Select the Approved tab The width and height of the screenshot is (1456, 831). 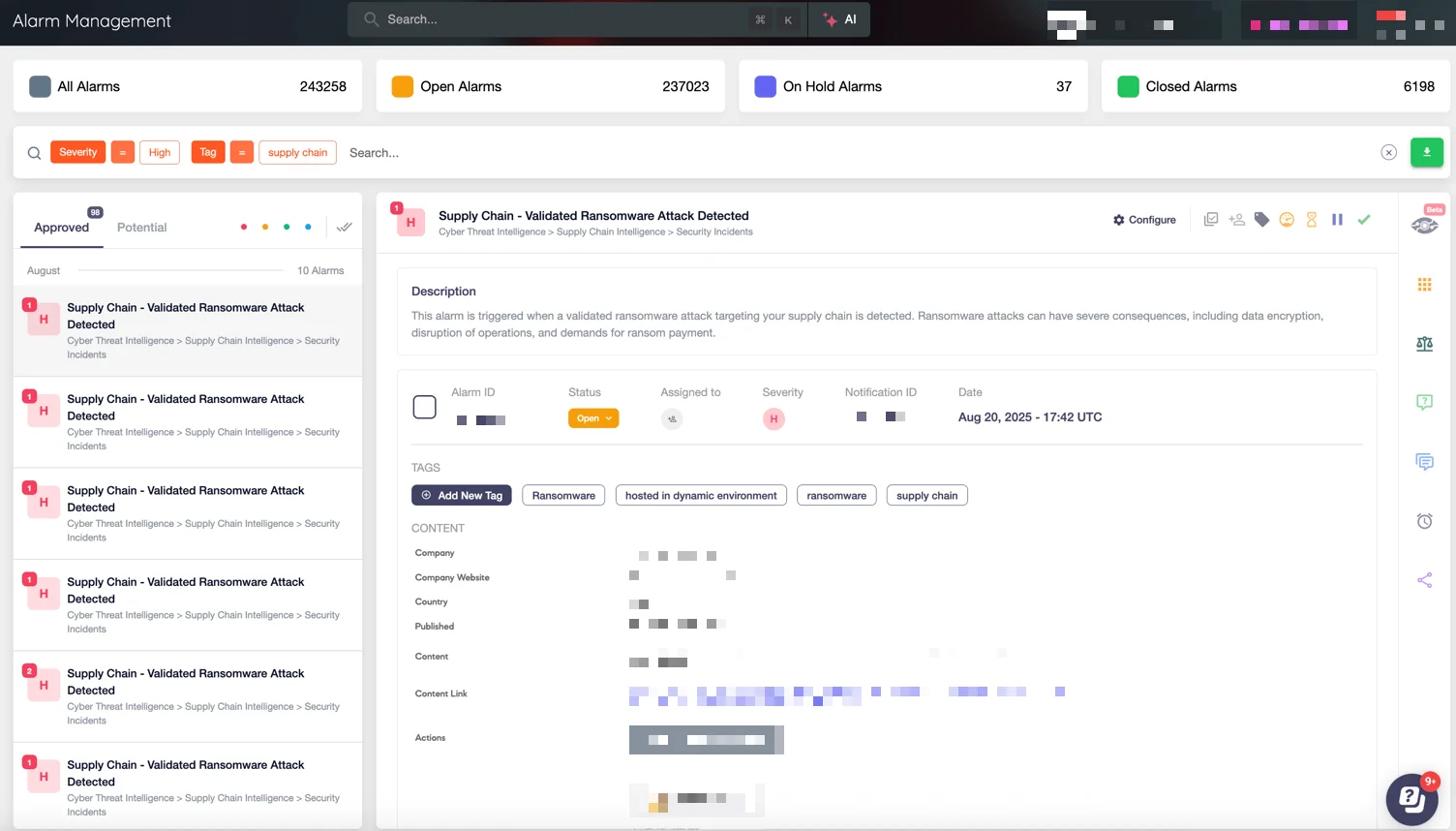[x=61, y=227]
